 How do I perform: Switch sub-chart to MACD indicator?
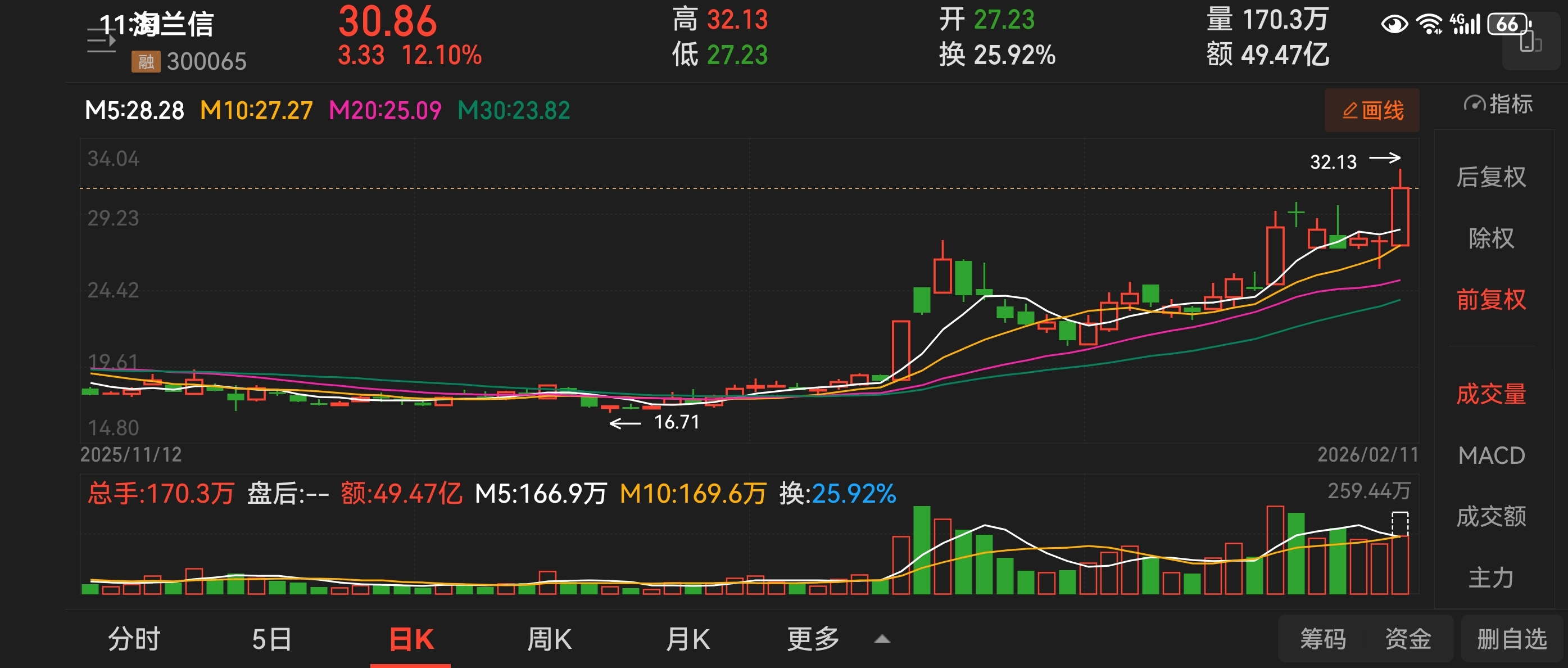(x=1490, y=455)
